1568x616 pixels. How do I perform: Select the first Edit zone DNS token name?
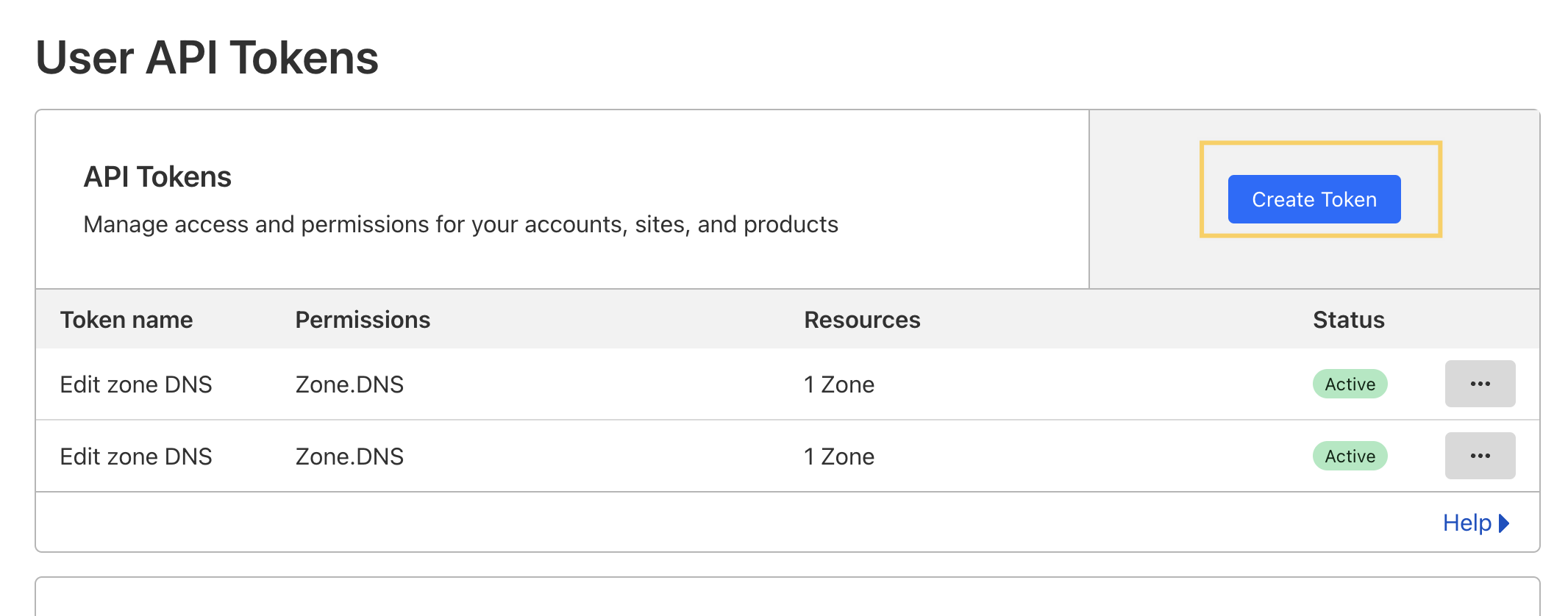(136, 384)
